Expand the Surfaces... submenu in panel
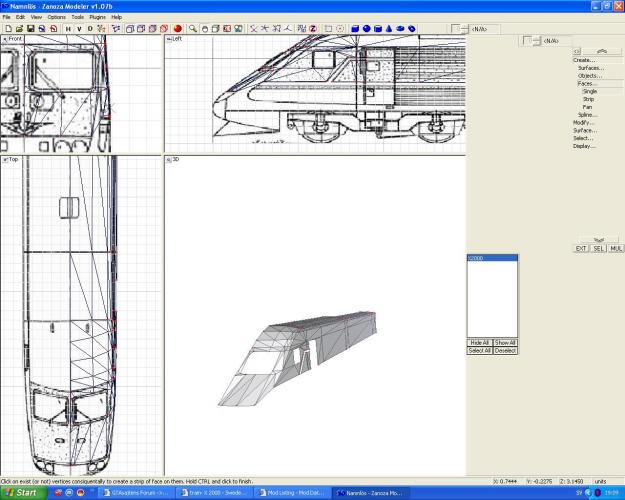Image resolution: width=625 pixels, height=500 pixels. click(590, 68)
